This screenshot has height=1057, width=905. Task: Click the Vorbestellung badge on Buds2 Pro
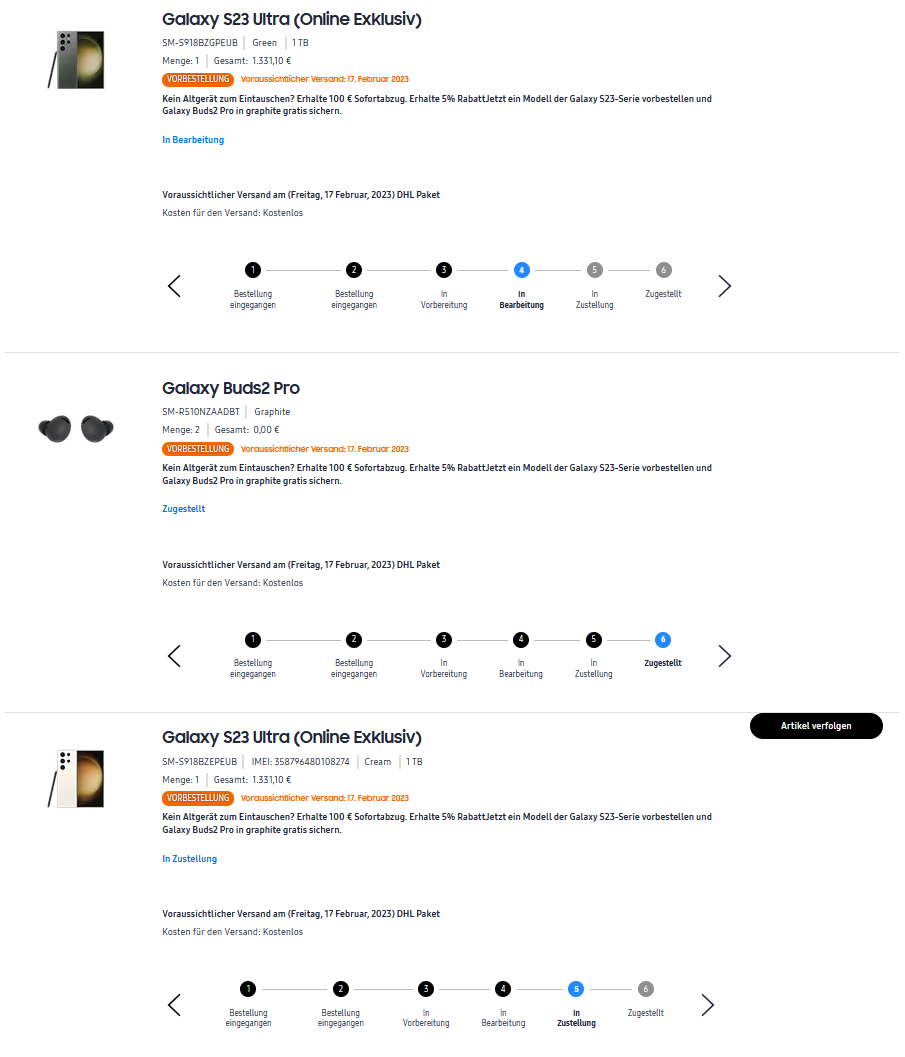coord(198,449)
